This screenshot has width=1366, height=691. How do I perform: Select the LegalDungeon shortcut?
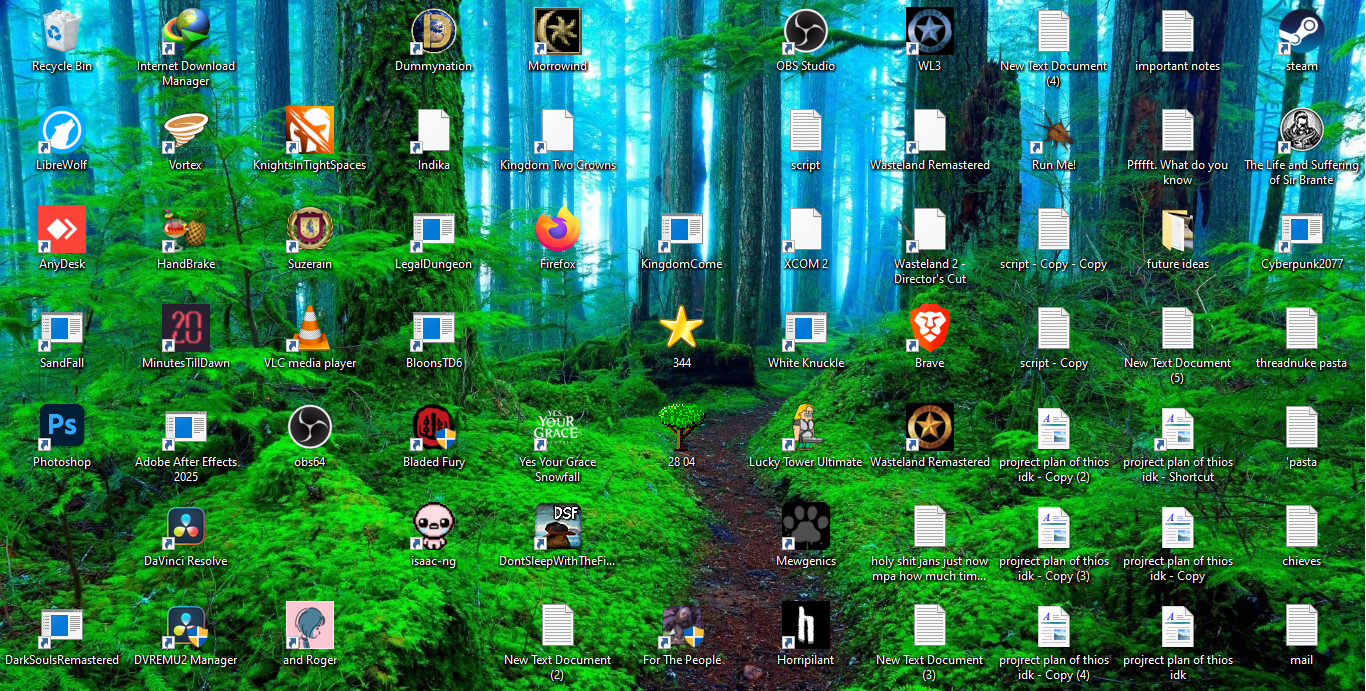coord(434,229)
